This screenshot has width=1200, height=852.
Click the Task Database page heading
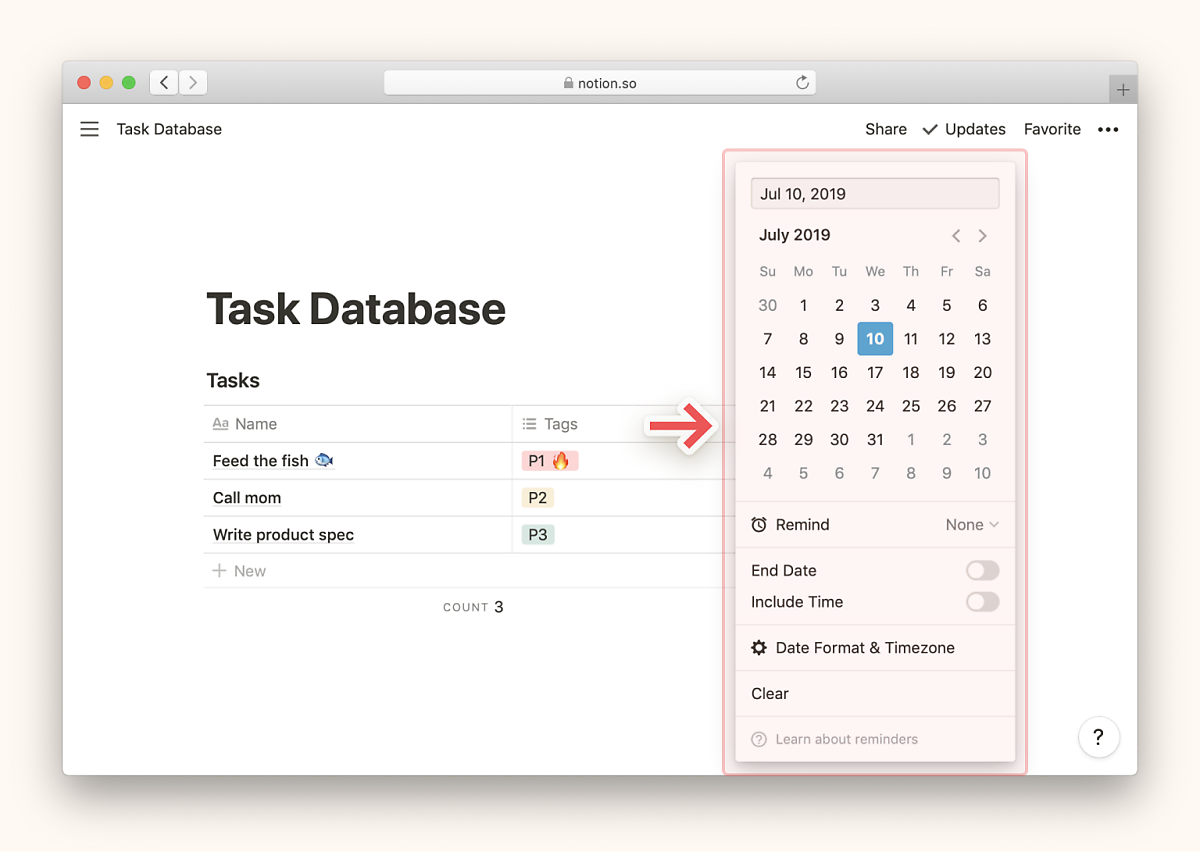(356, 308)
